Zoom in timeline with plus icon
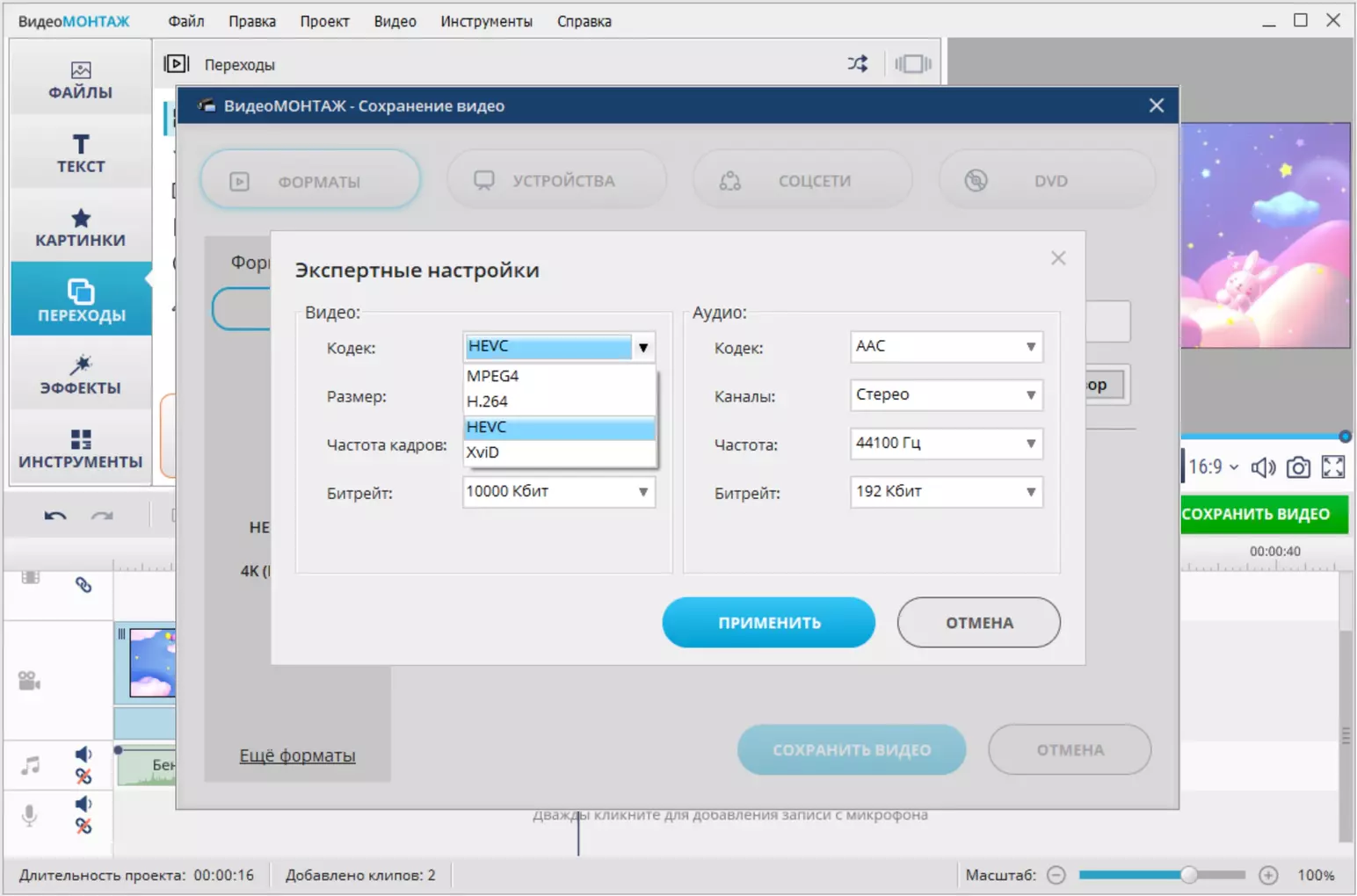This screenshot has height=896, width=1357. [1268, 875]
